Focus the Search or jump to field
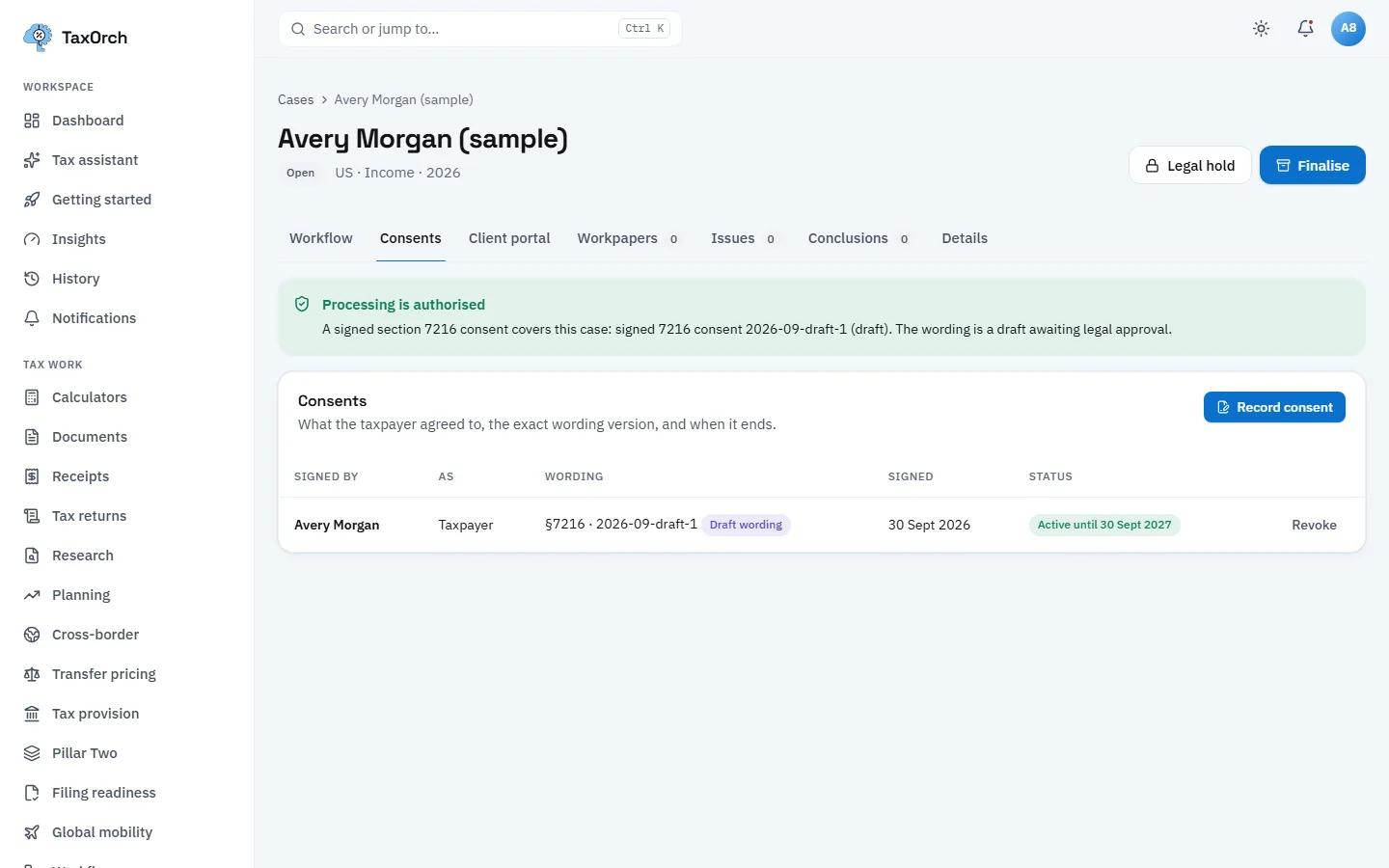 coord(480,29)
